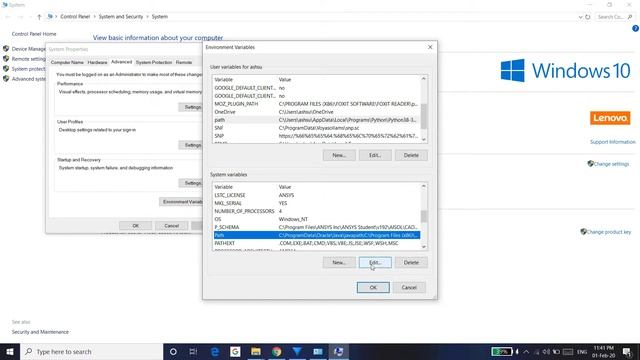
Task: Open the volume control in system tray
Action: pos(546,351)
